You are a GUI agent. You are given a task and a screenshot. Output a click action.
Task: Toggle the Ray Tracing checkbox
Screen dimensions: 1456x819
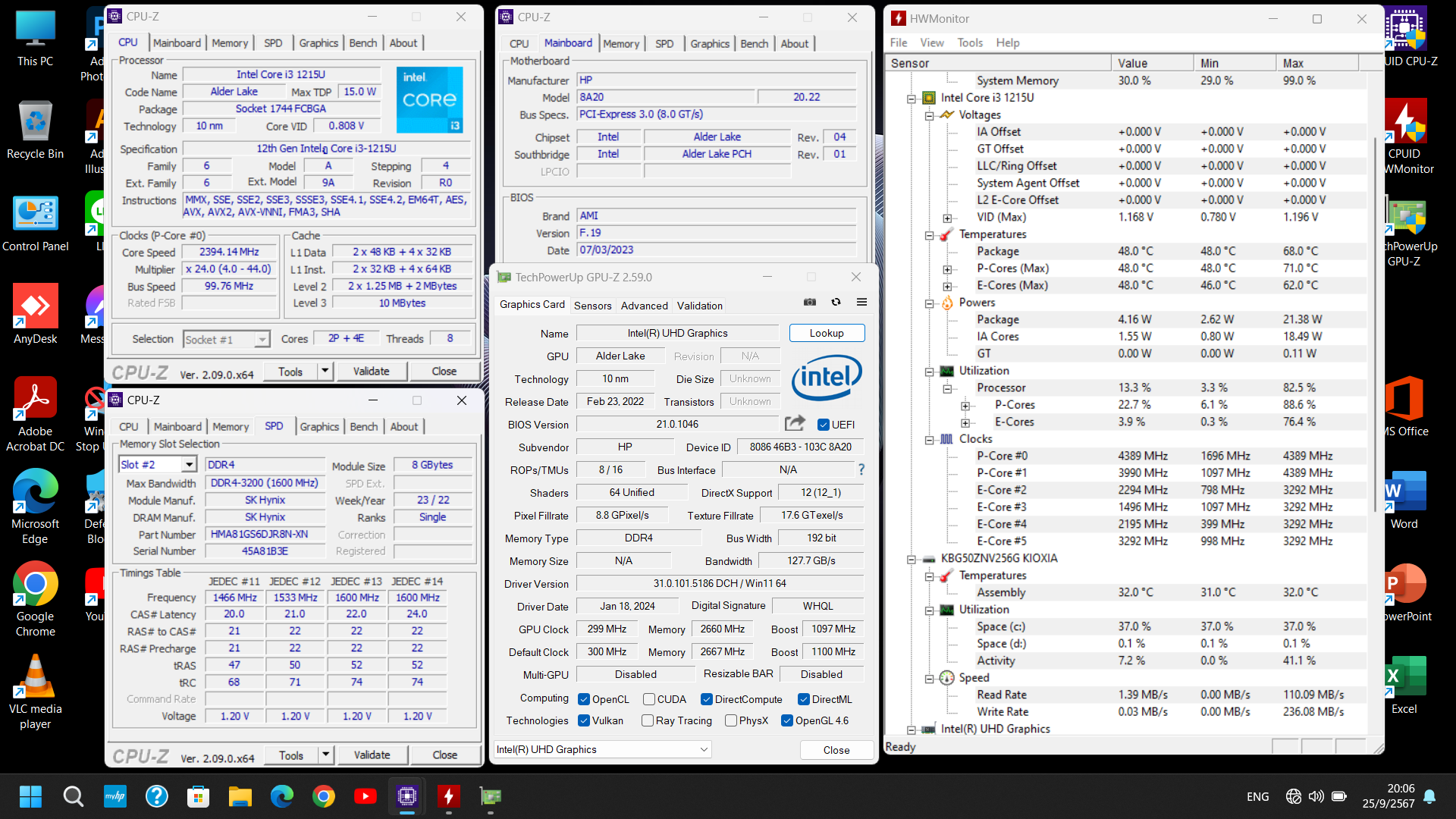click(x=648, y=720)
